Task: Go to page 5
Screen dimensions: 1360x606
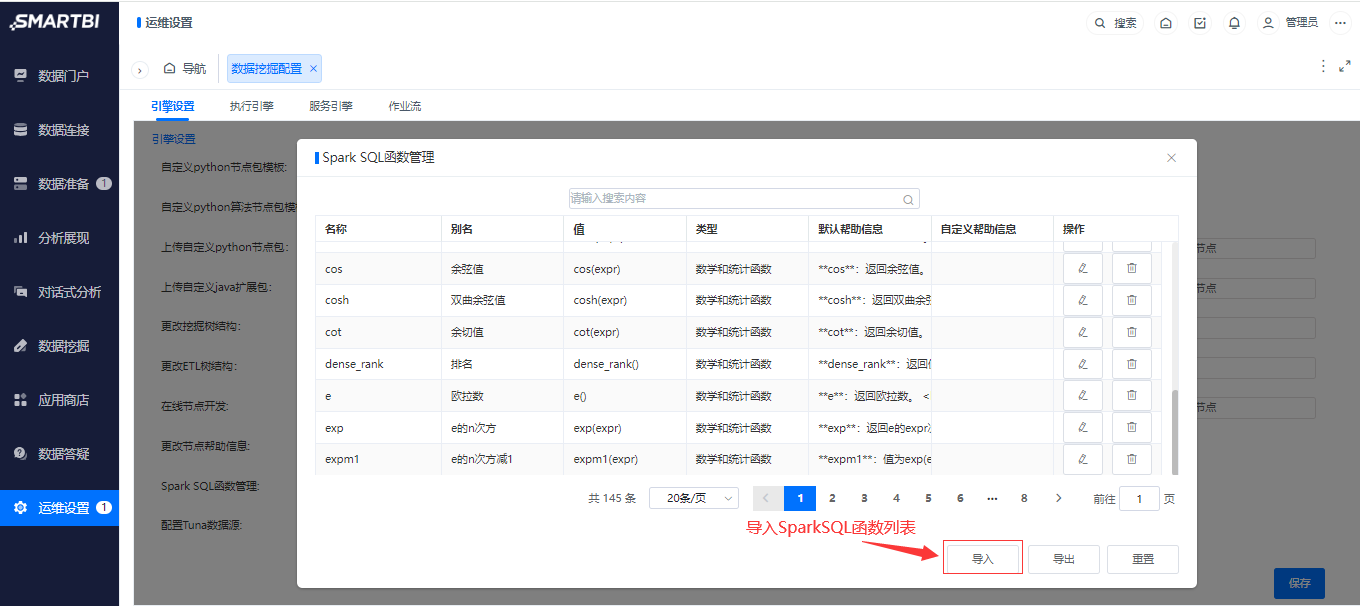Action: point(928,498)
